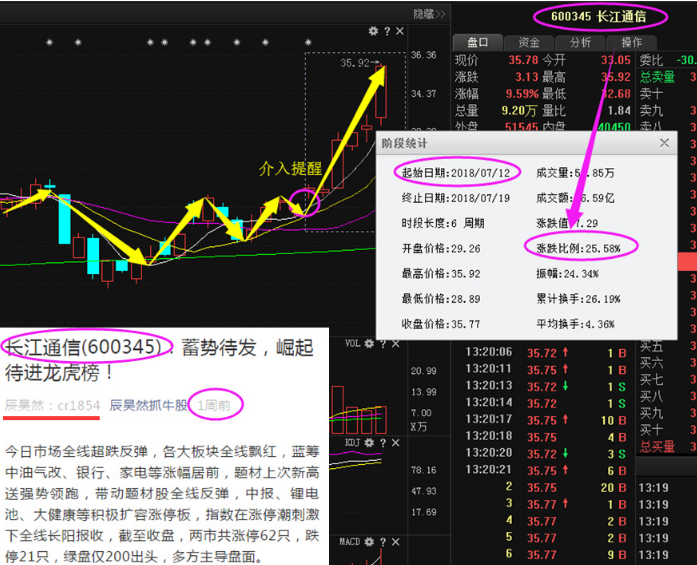
Task: Open VOL indicator settings gear
Action: (x=369, y=344)
